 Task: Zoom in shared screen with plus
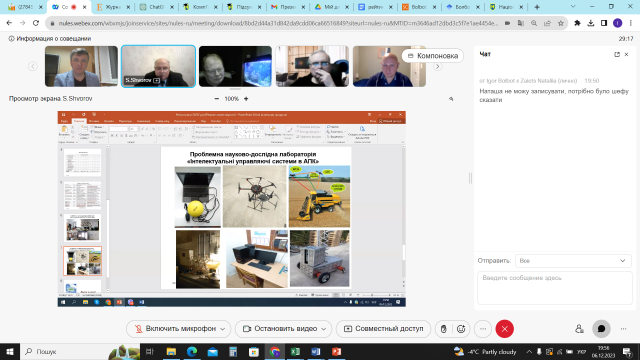tap(246, 99)
